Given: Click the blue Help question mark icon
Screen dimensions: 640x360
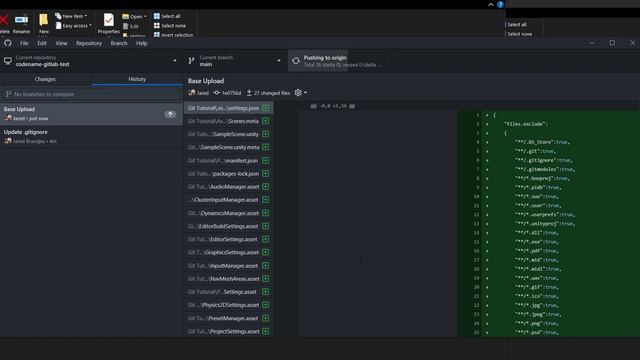Looking at the screenshot, I should coord(500,4).
